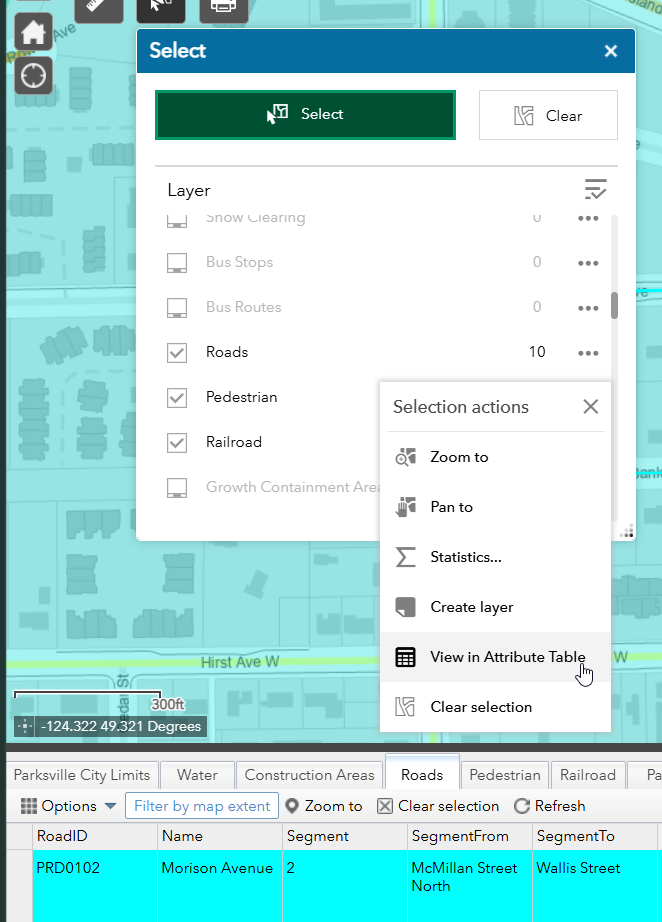Switch to the Railroad table tab

[x=588, y=775]
